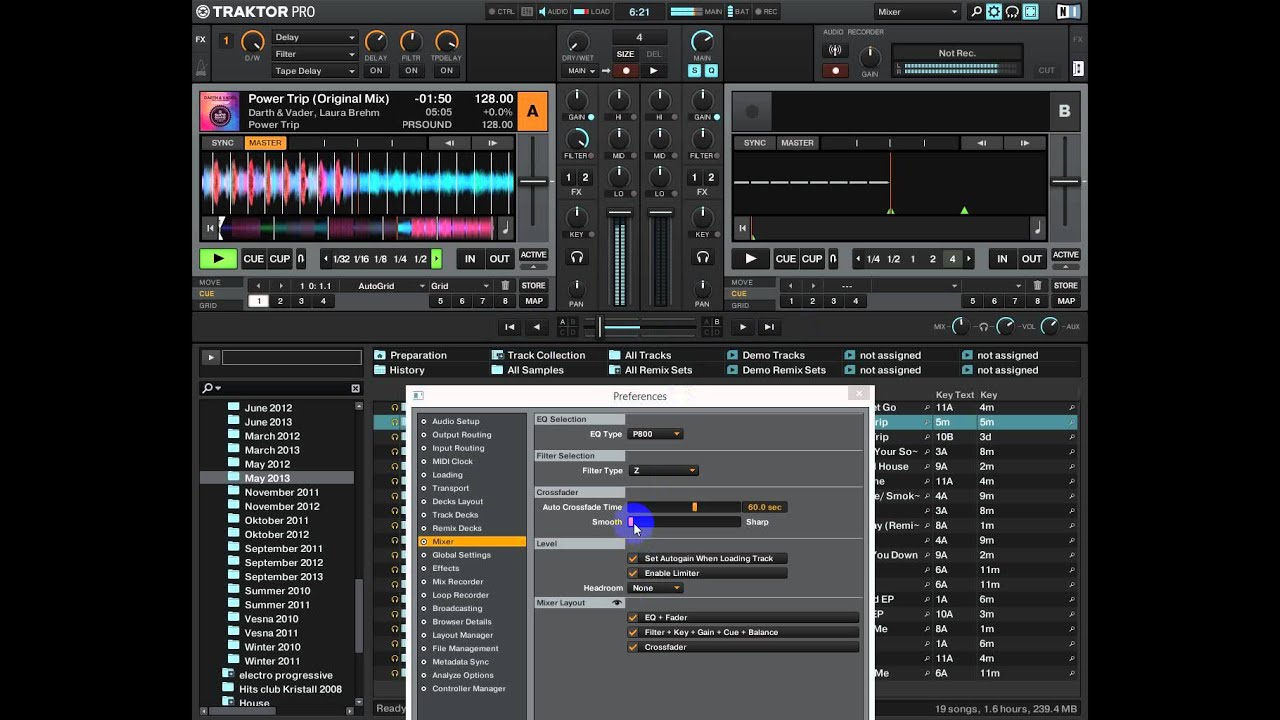The image size is (1280, 720).
Task: Open the second FX slot dropdown showing Filter
Action: [x=315, y=54]
